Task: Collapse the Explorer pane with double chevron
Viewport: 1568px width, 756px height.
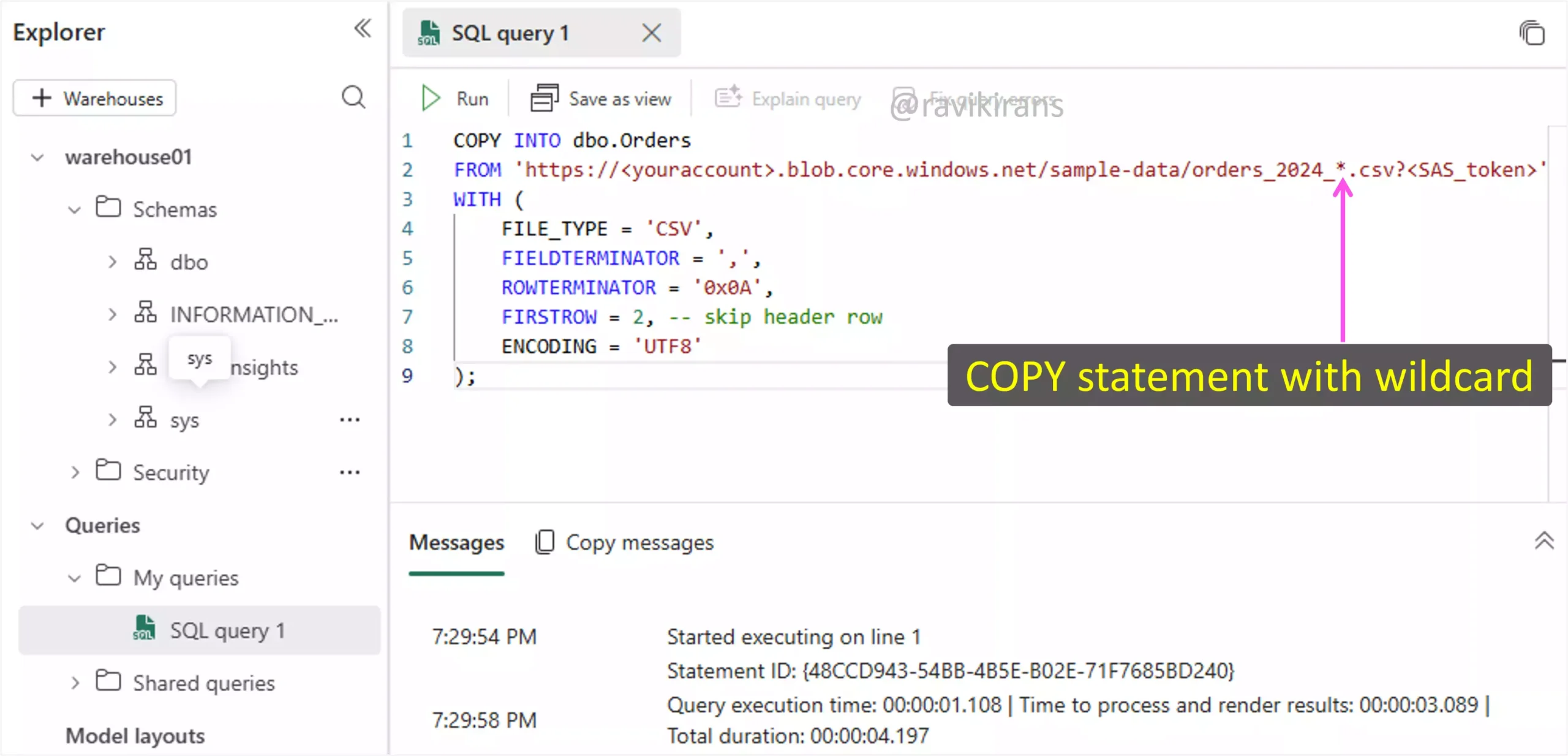Action: (363, 29)
